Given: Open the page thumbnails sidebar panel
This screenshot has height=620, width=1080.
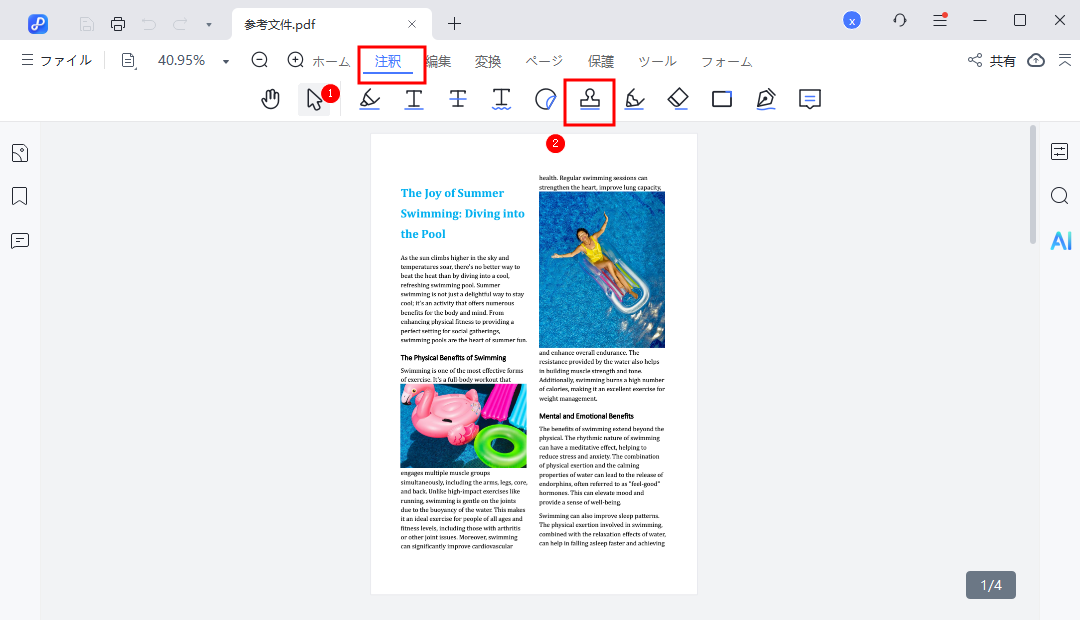Looking at the screenshot, I should click(x=20, y=153).
